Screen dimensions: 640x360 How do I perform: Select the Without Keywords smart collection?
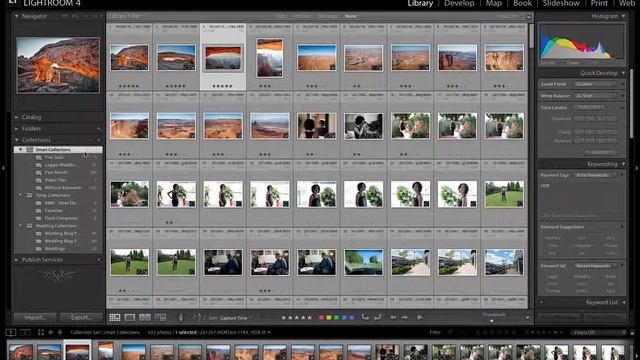click(63, 188)
